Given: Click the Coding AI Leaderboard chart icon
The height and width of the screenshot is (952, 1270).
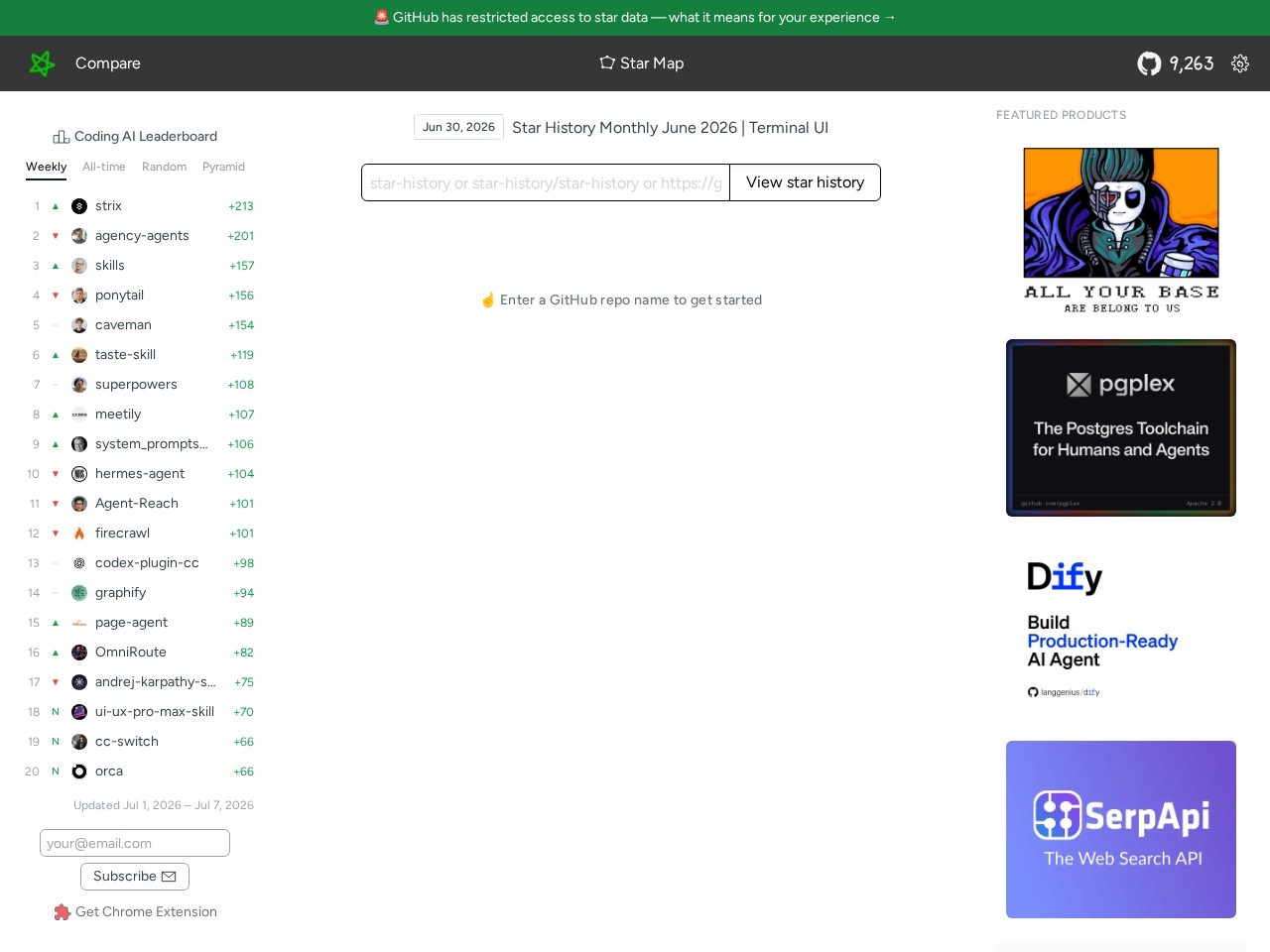Looking at the screenshot, I should tap(62, 137).
